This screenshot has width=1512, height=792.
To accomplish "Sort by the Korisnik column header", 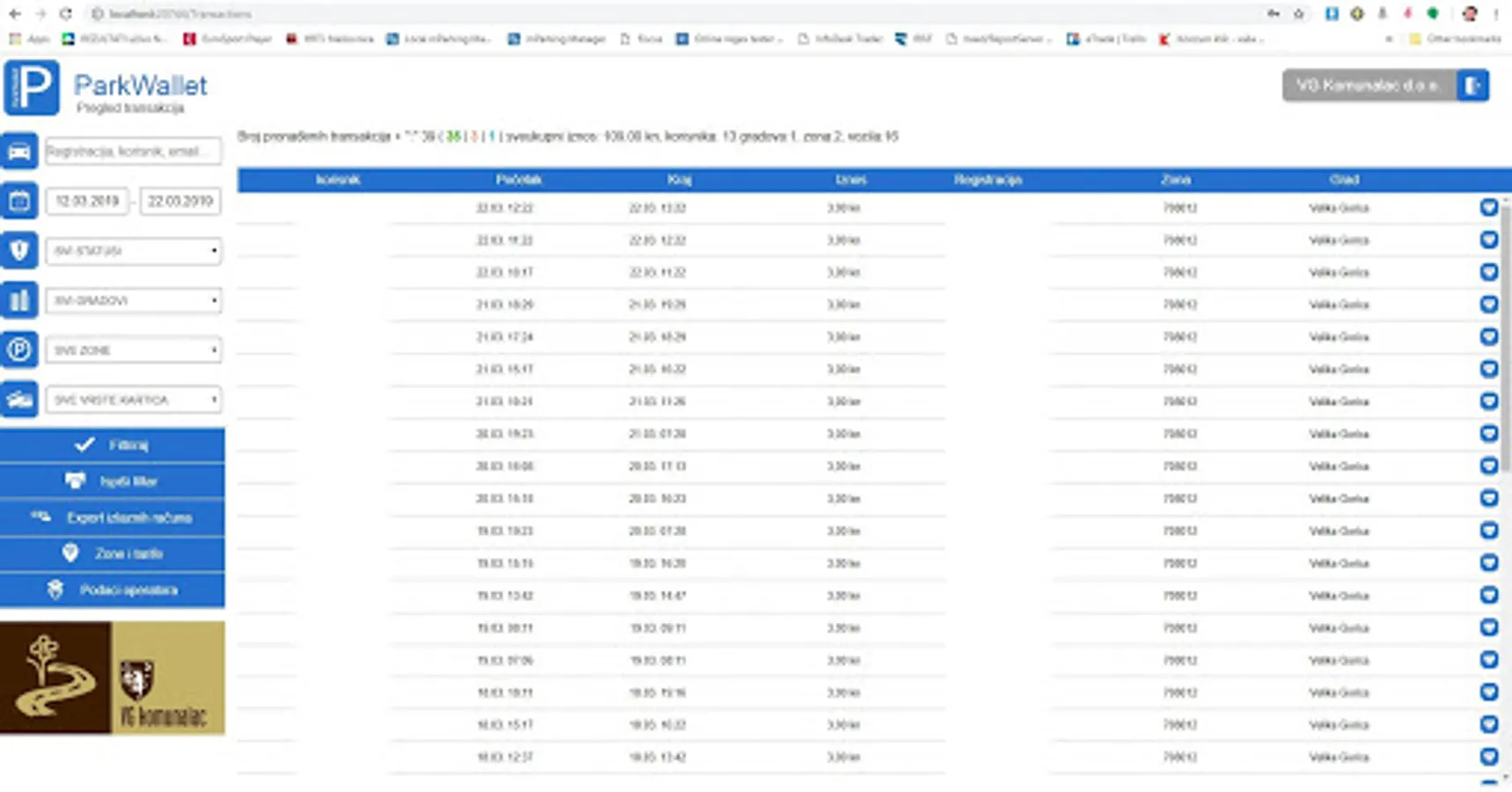I will pyautogui.click(x=338, y=180).
